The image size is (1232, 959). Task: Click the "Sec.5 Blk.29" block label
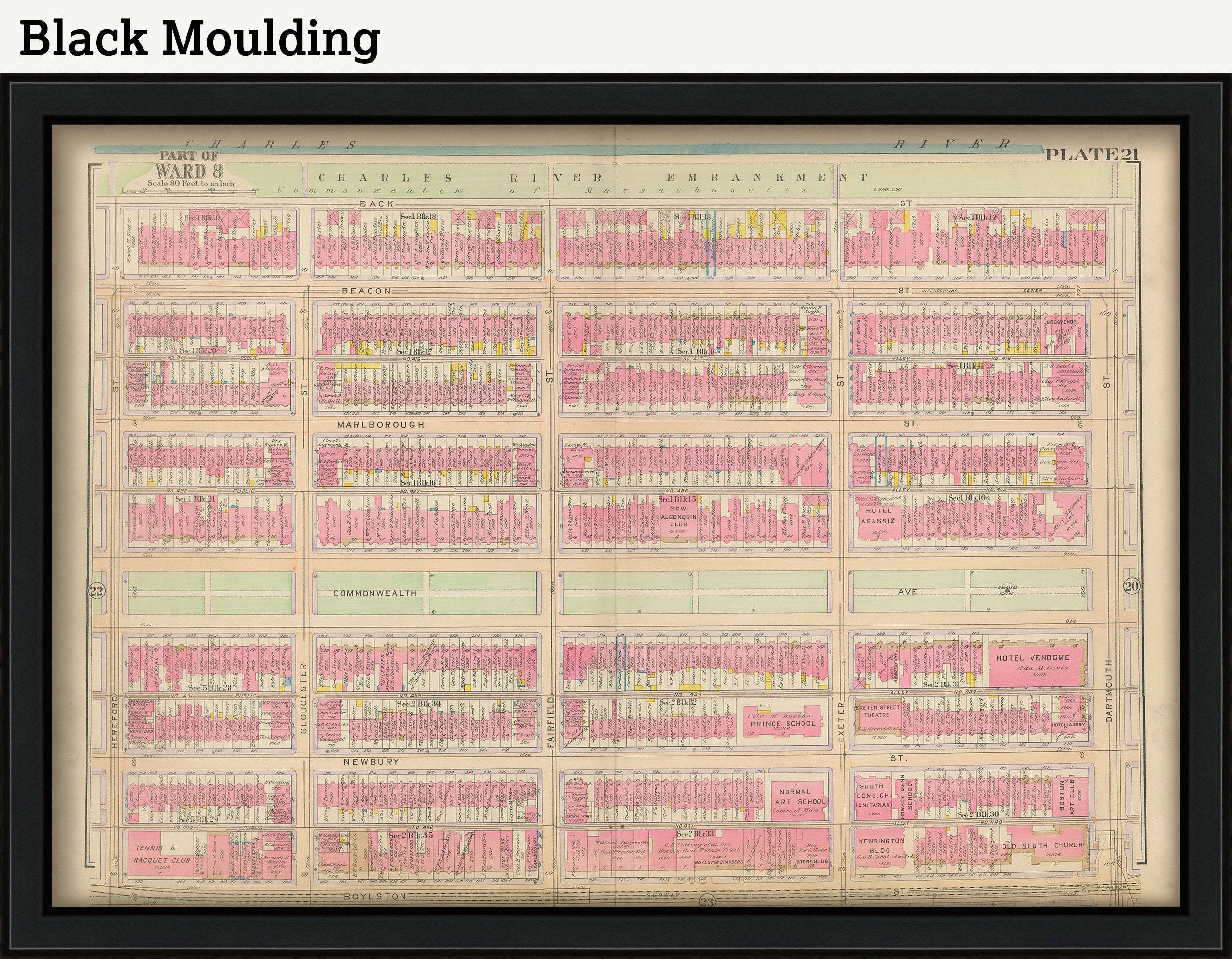pyautogui.click(x=198, y=820)
